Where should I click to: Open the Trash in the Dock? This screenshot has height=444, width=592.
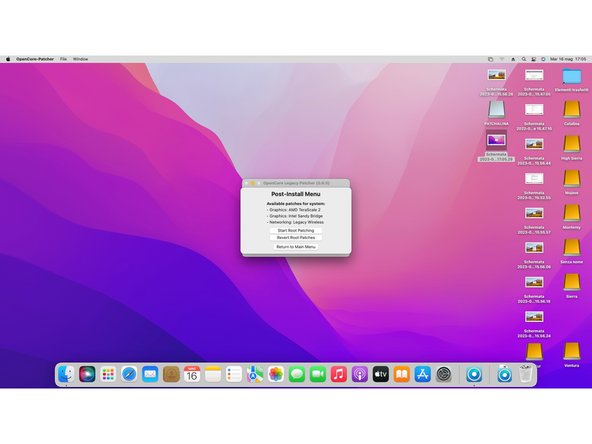pyautogui.click(x=526, y=374)
